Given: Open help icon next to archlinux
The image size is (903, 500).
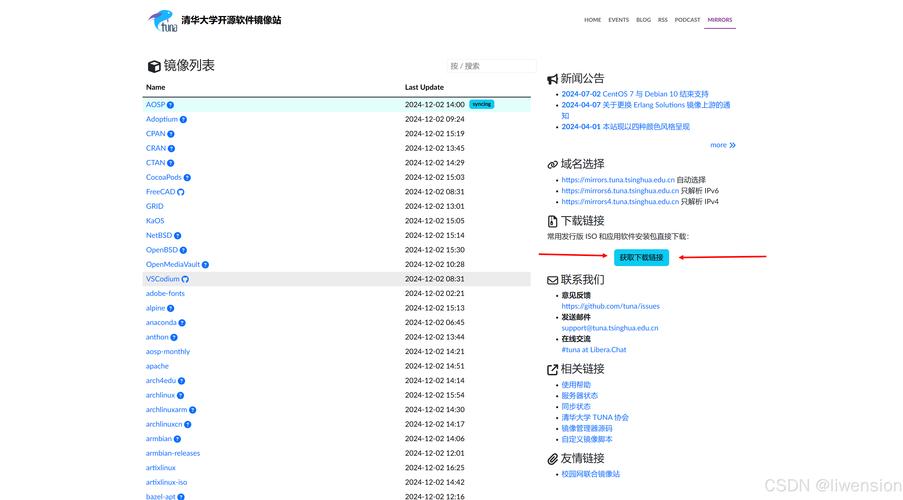Looking at the screenshot, I should coord(180,395).
